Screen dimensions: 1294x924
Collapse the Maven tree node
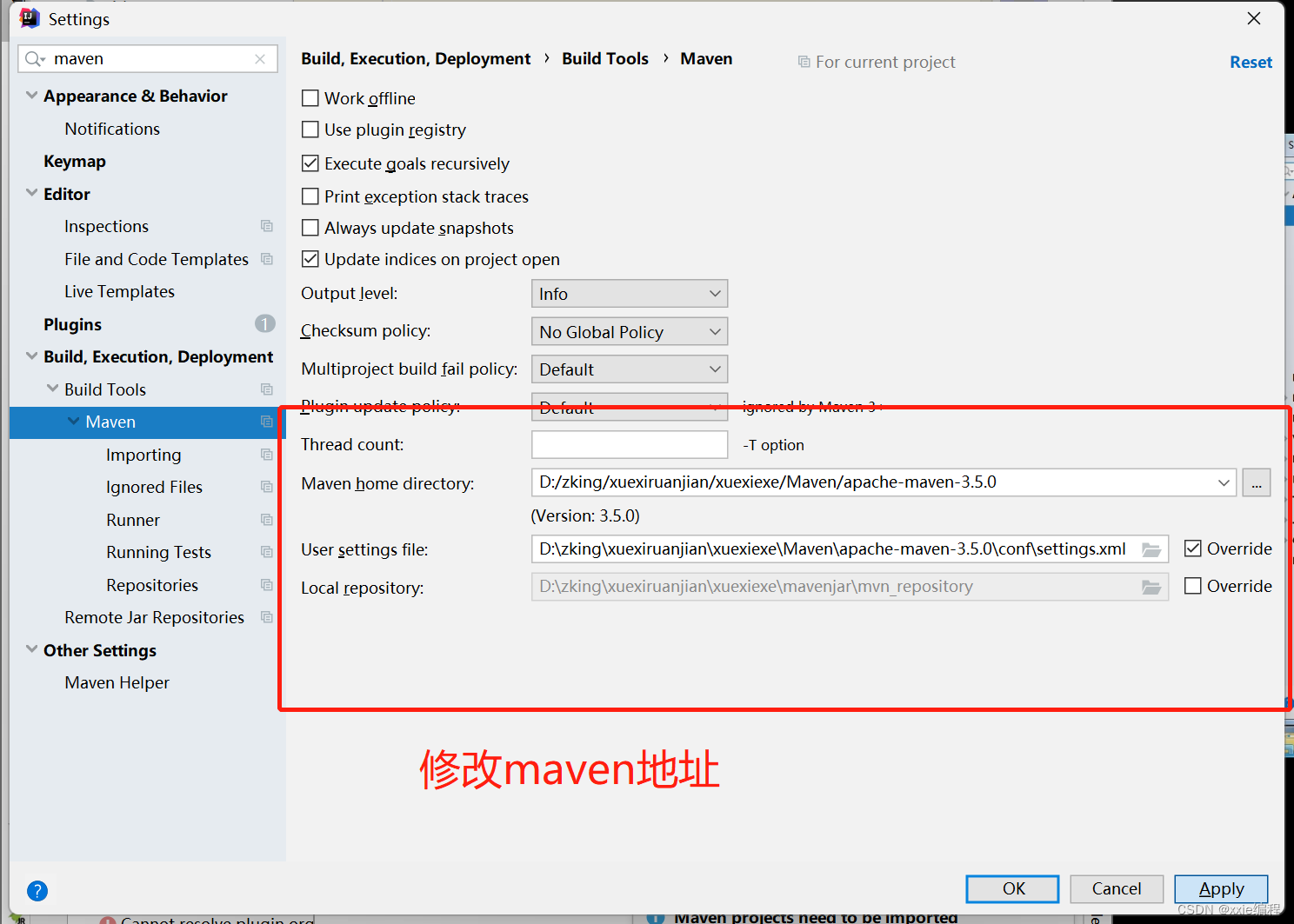coord(73,421)
